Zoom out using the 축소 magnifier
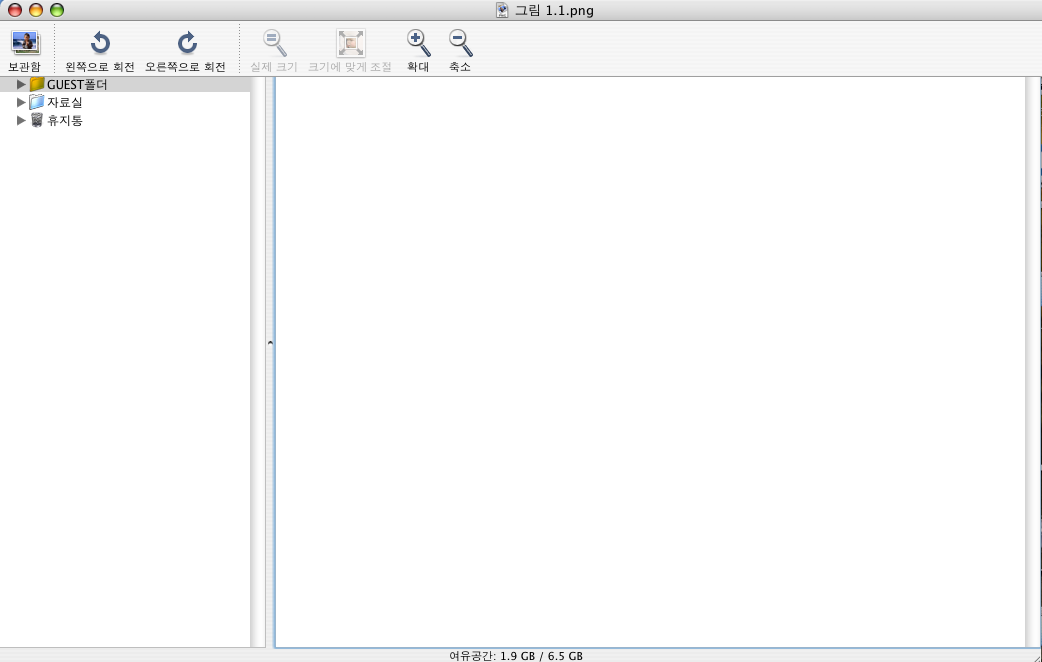The image size is (1042, 662). click(460, 43)
